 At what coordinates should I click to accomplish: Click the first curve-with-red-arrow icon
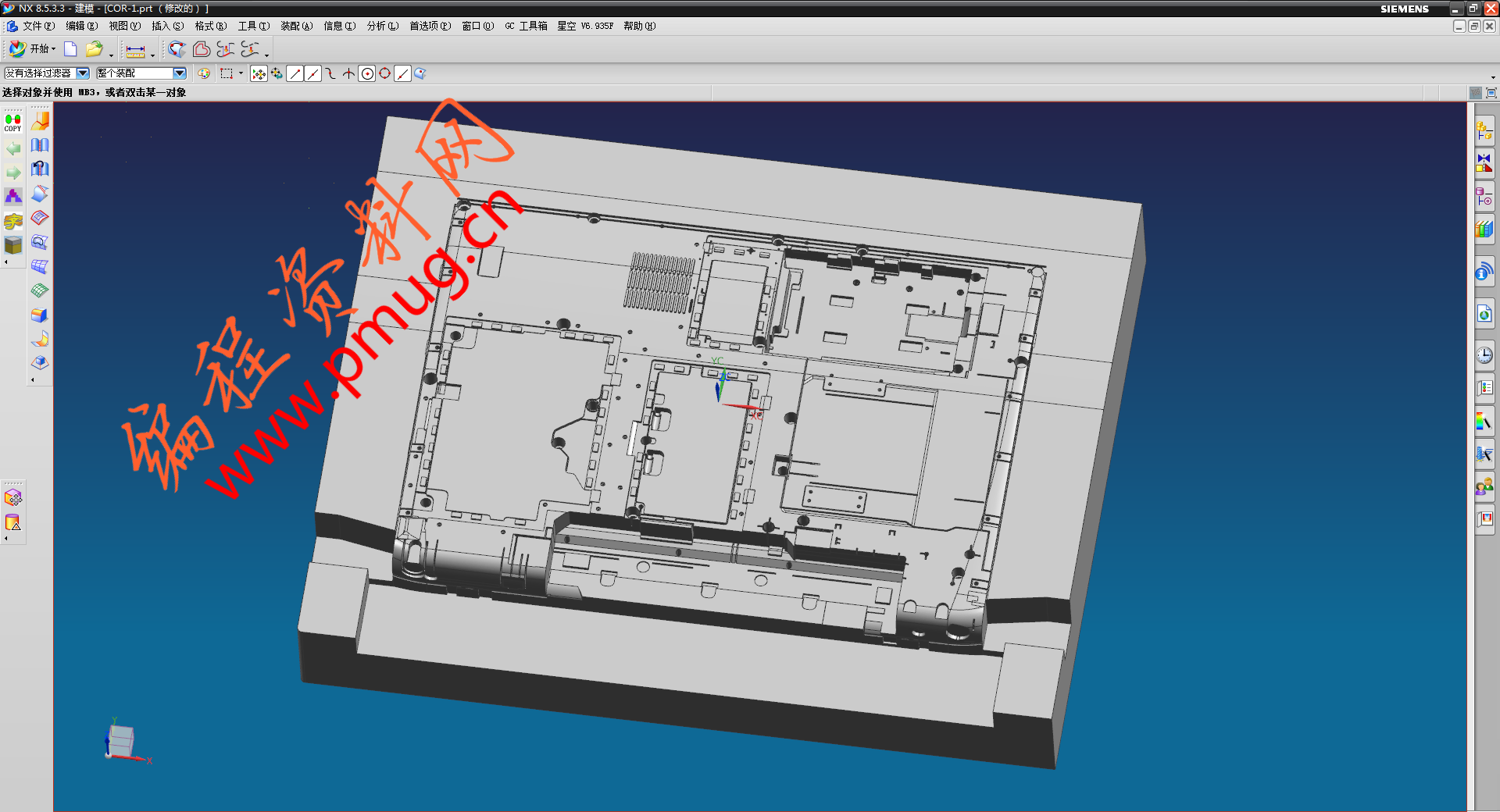225,49
